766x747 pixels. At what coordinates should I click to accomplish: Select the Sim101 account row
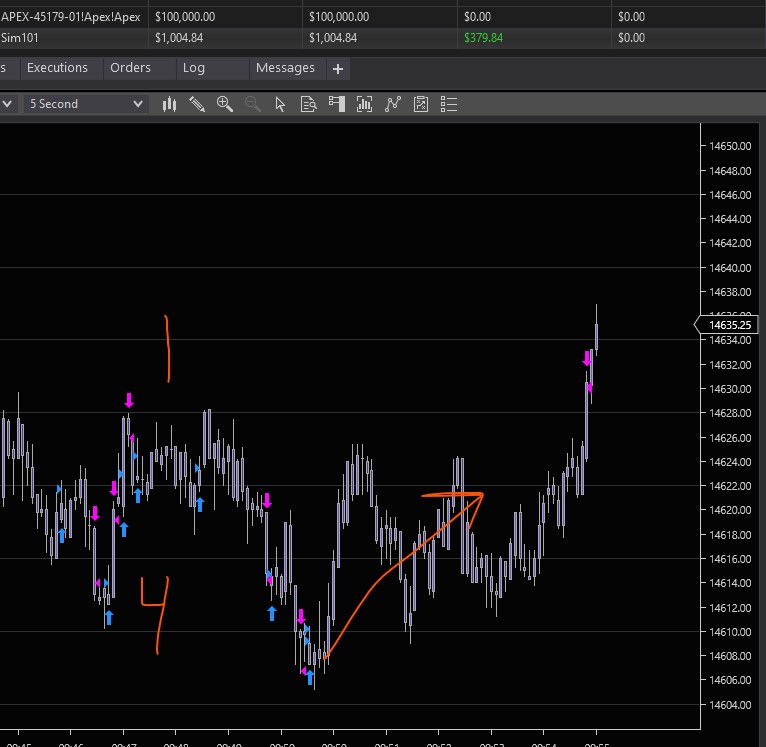coord(15,37)
